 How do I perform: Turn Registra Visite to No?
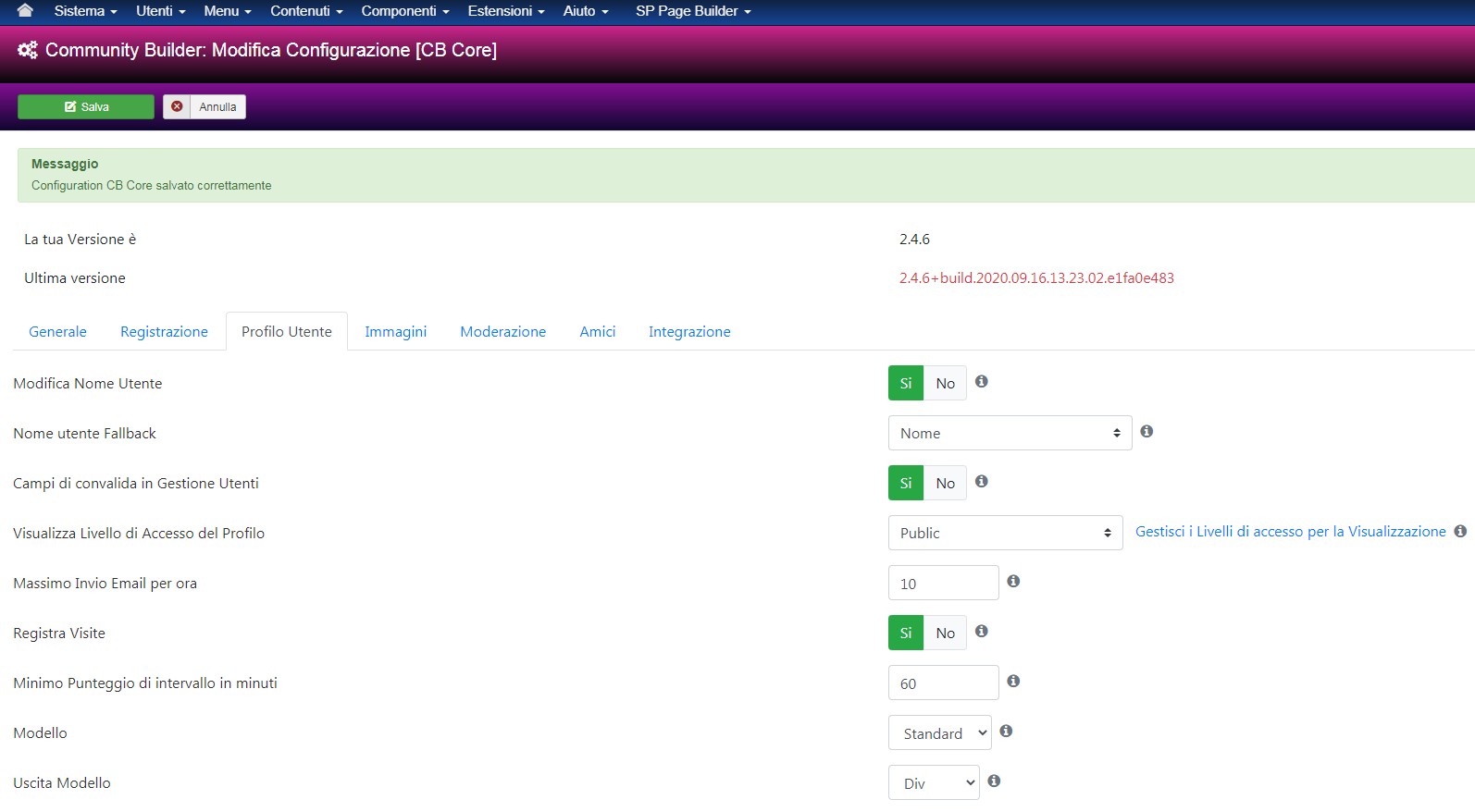[x=945, y=633]
